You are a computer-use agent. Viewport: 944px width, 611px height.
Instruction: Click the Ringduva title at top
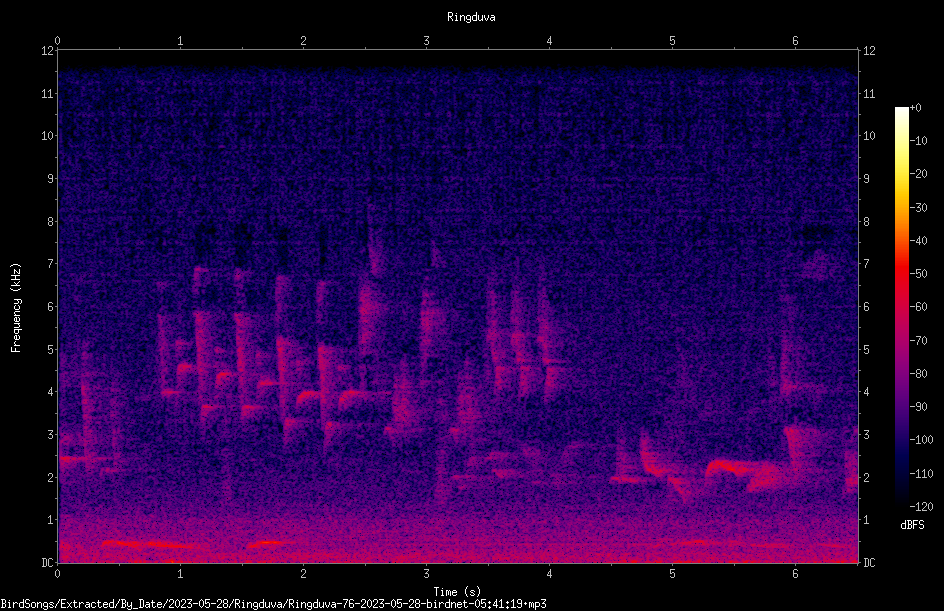click(x=471, y=17)
